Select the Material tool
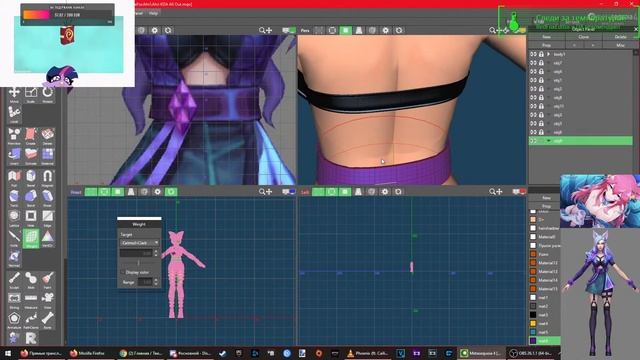Image resolution: width=640 pixels, height=360 pixels. point(47,156)
